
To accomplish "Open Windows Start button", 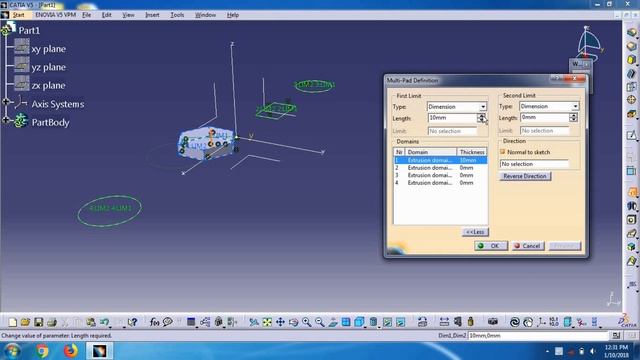I will click(12, 351).
